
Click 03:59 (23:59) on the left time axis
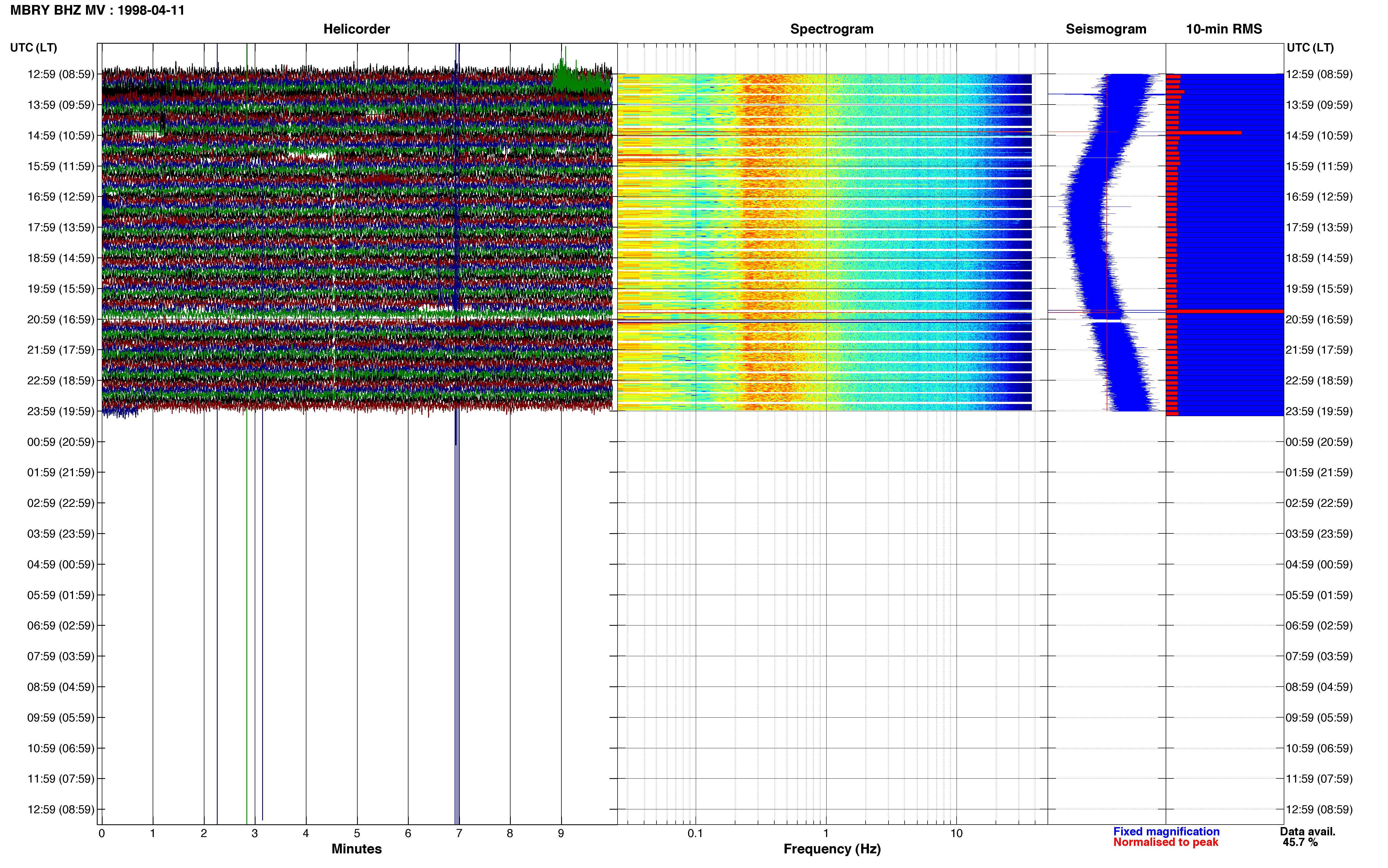click(x=61, y=534)
